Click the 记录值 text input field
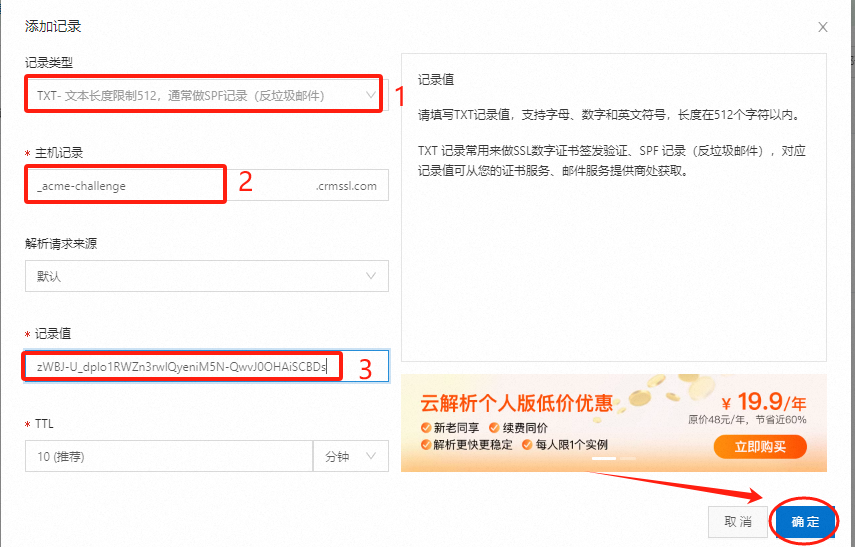The height and width of the screenshot is (547, 855). point(207,366)
